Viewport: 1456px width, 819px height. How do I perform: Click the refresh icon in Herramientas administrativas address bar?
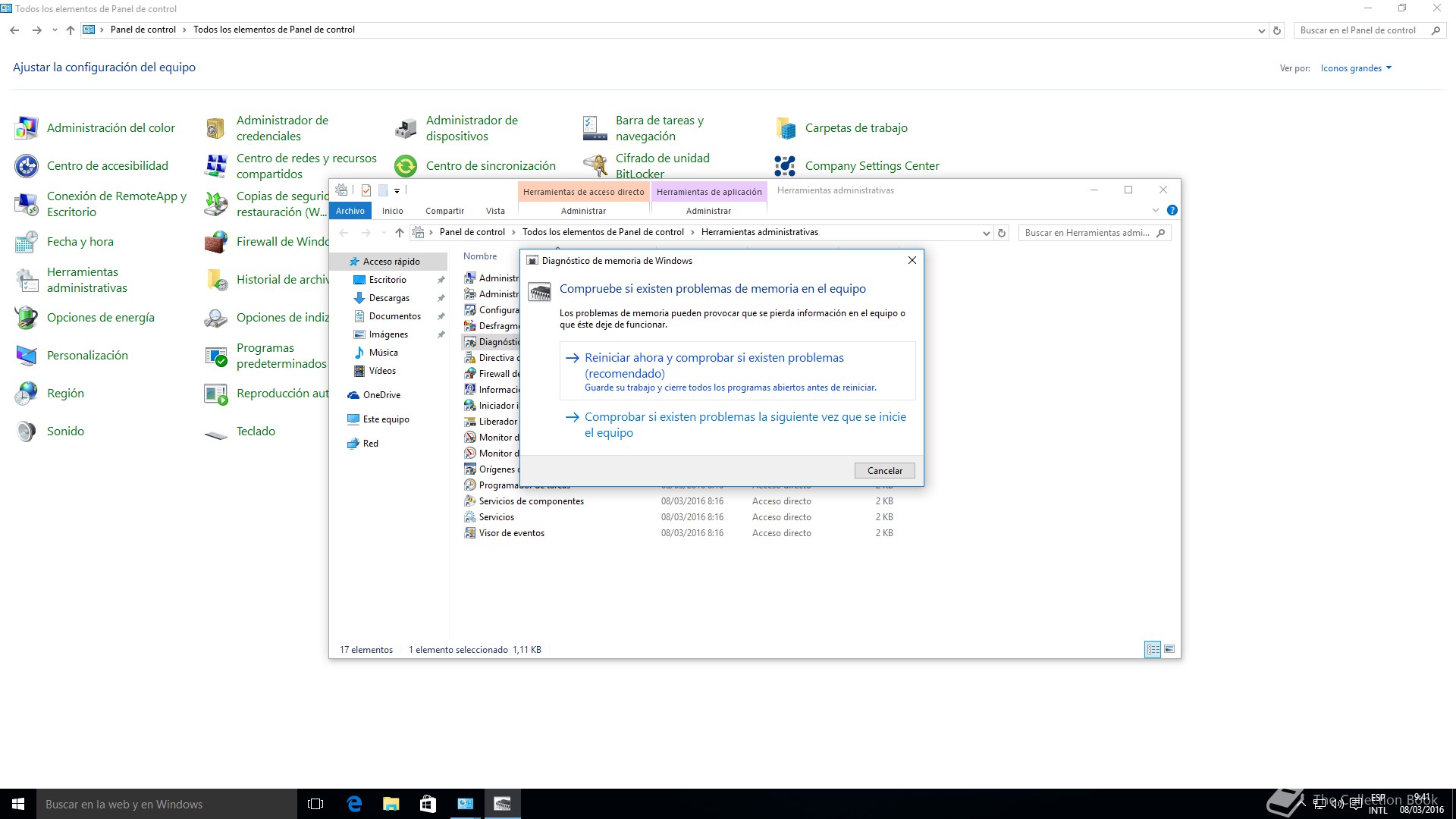point(1002,233)
